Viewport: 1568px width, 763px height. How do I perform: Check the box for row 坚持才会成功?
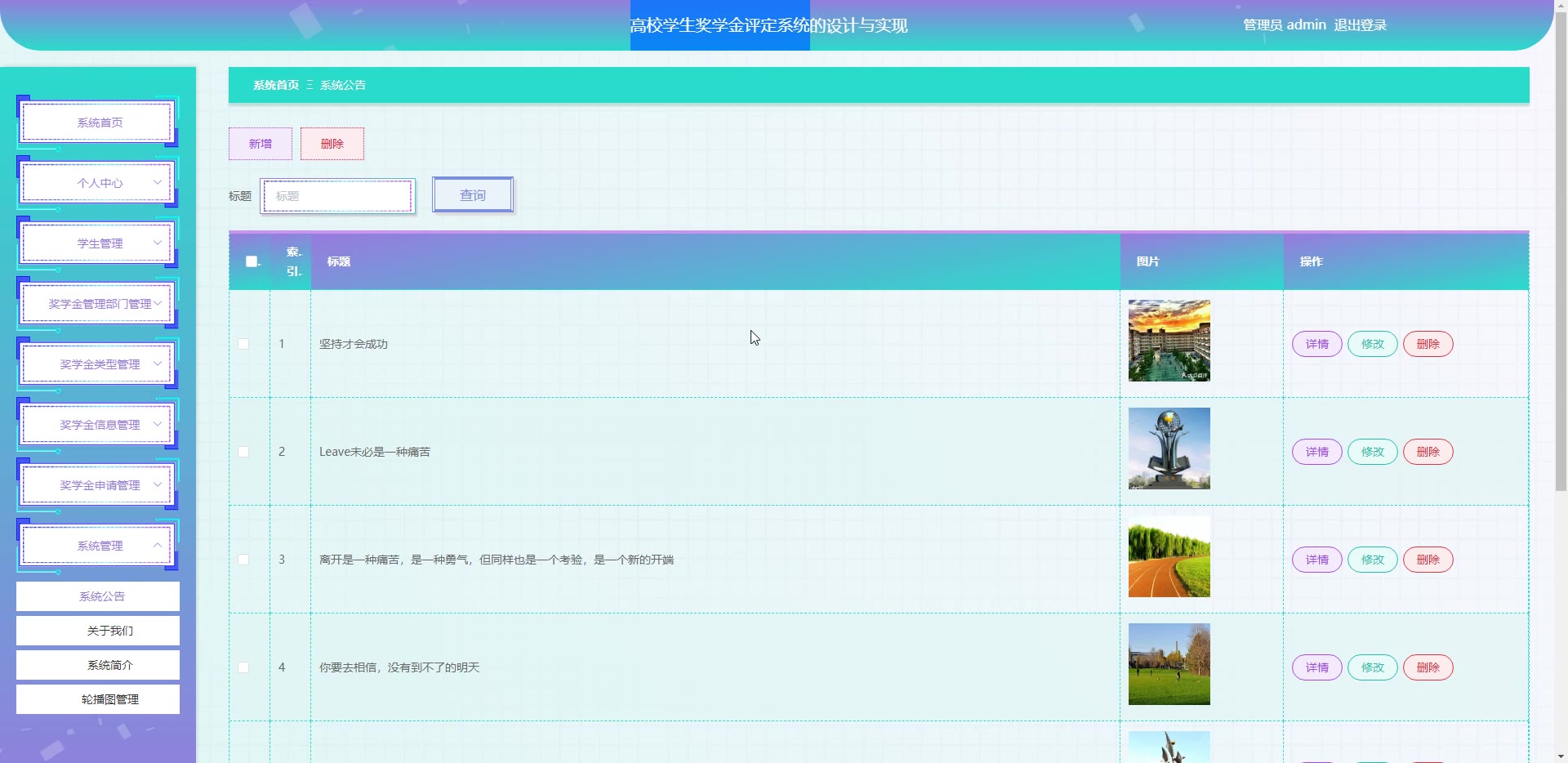tap(243, 344)
